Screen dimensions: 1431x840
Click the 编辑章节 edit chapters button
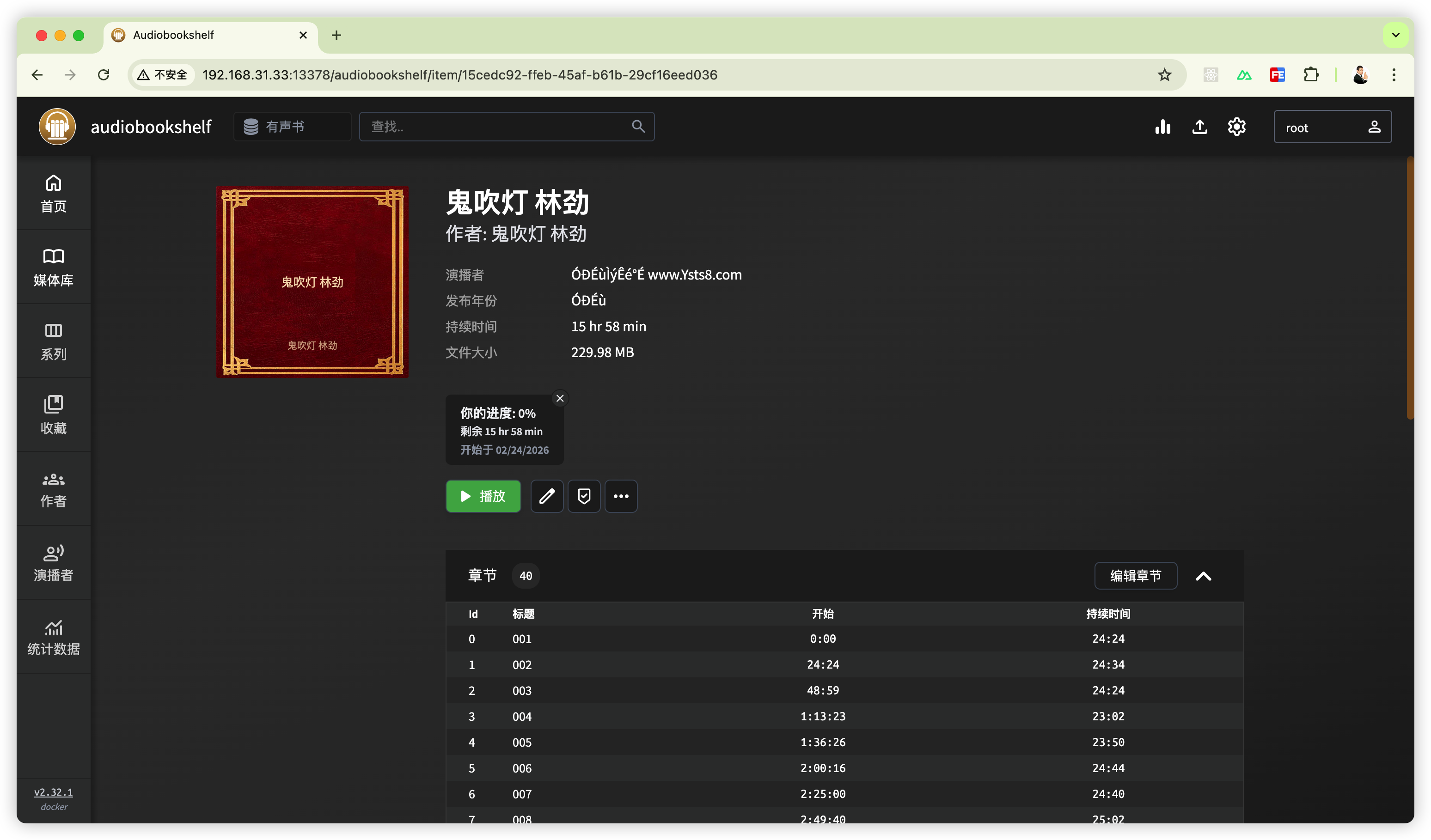[x=1135, y=576]
